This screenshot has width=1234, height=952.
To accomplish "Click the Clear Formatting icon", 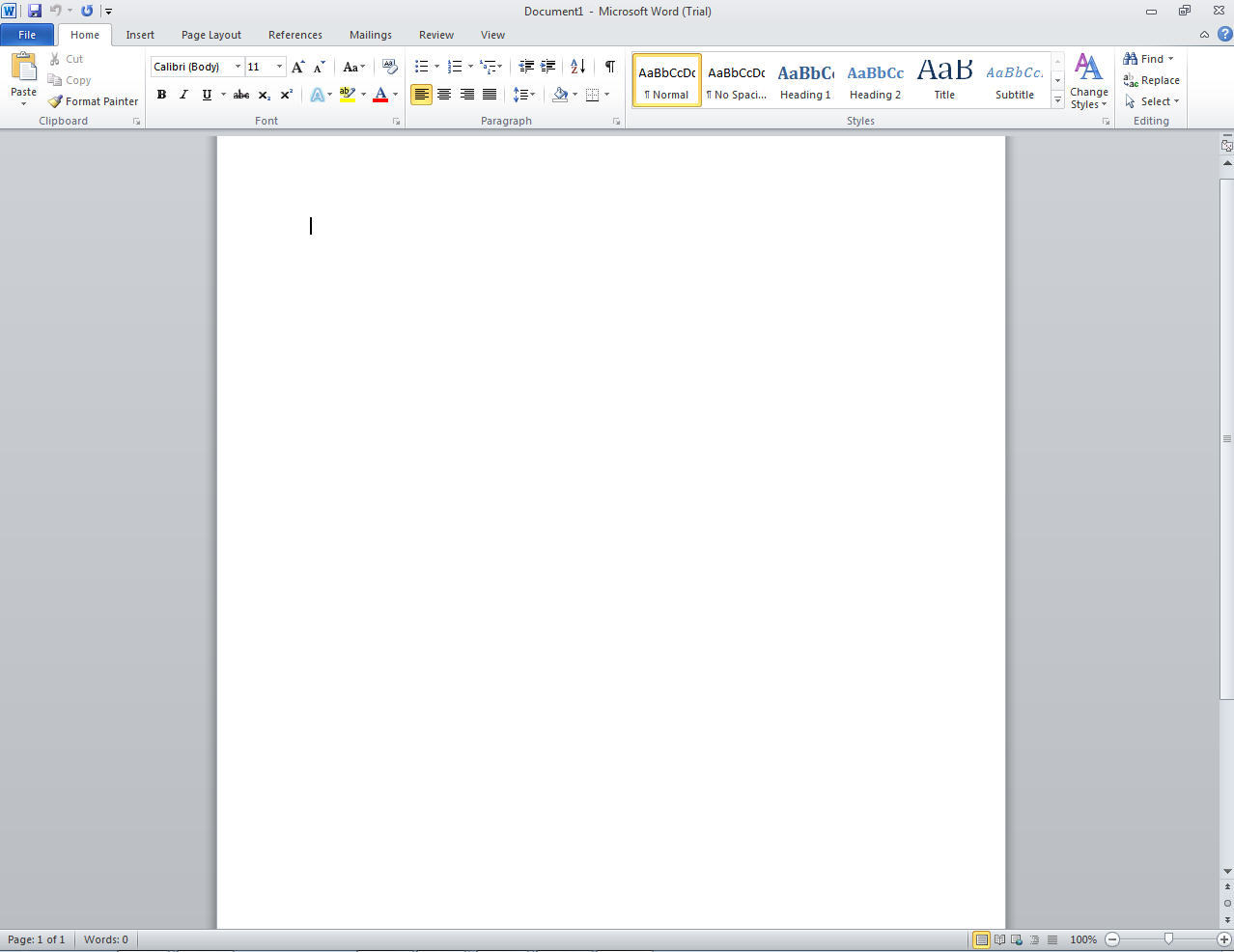I will point(390,67).
